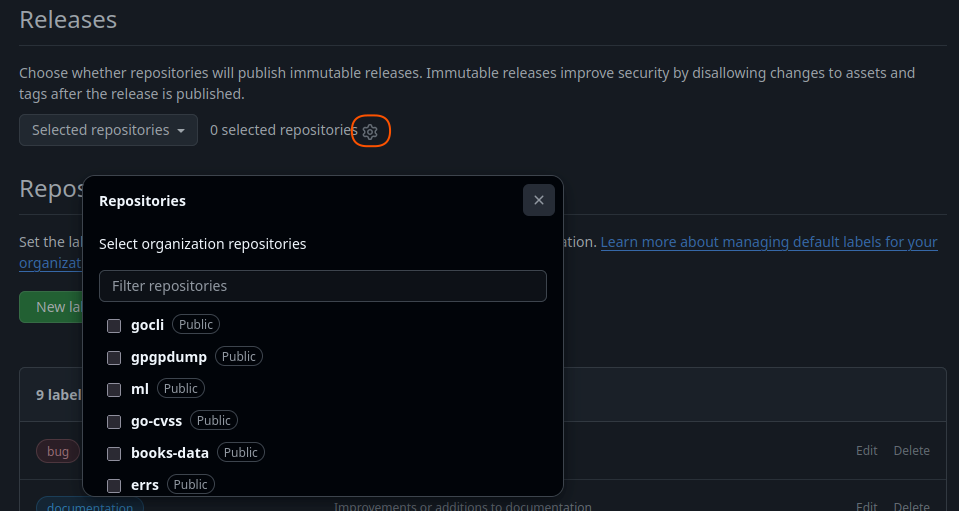Image resolution: width=959 pixels, height=511 pixels.
Task: Click the Public badge next to go-cvss
Action: click(x=213, y=420)
